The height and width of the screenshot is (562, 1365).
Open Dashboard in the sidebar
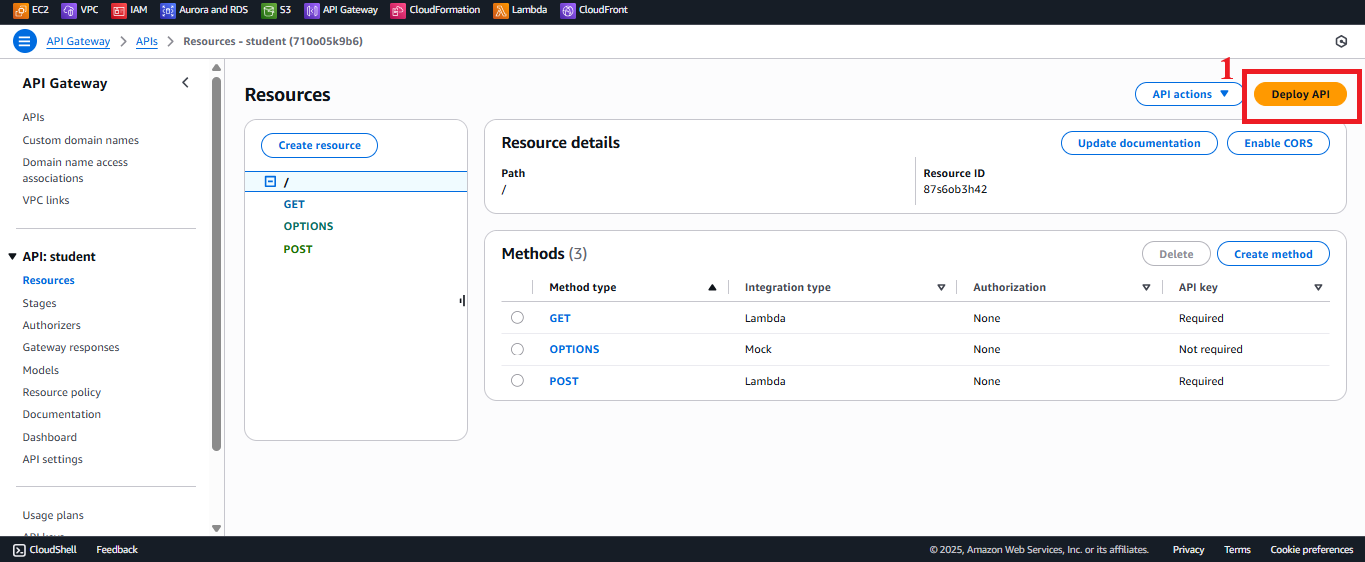[x=50, y=437]
